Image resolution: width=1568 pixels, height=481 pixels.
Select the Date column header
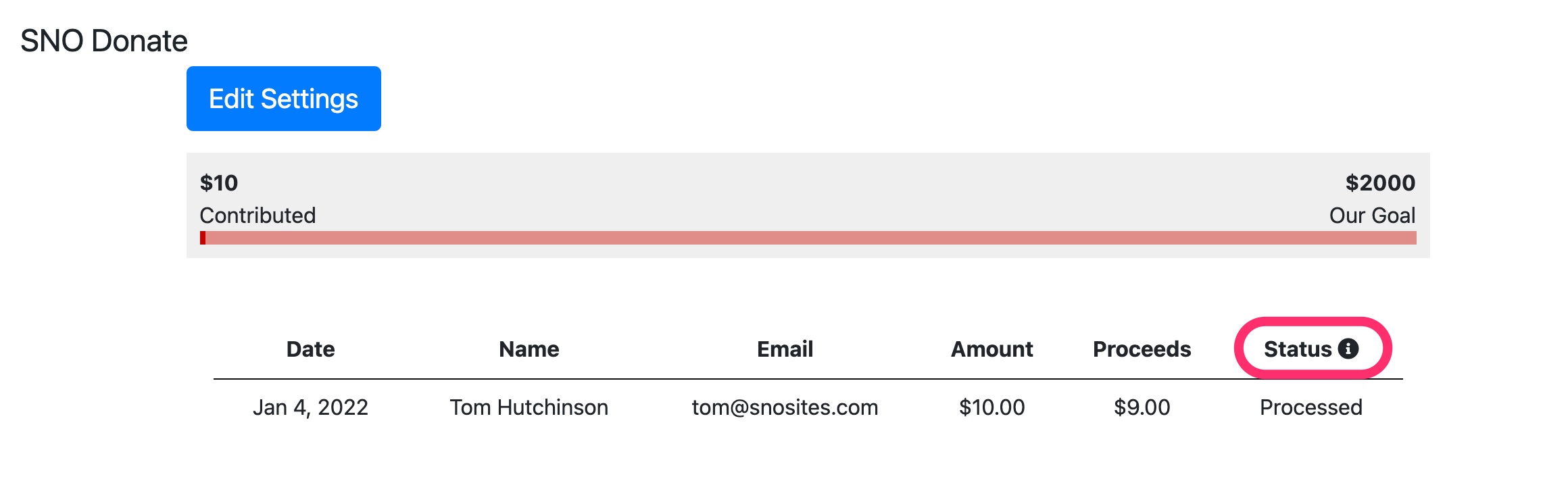[311, 349]
